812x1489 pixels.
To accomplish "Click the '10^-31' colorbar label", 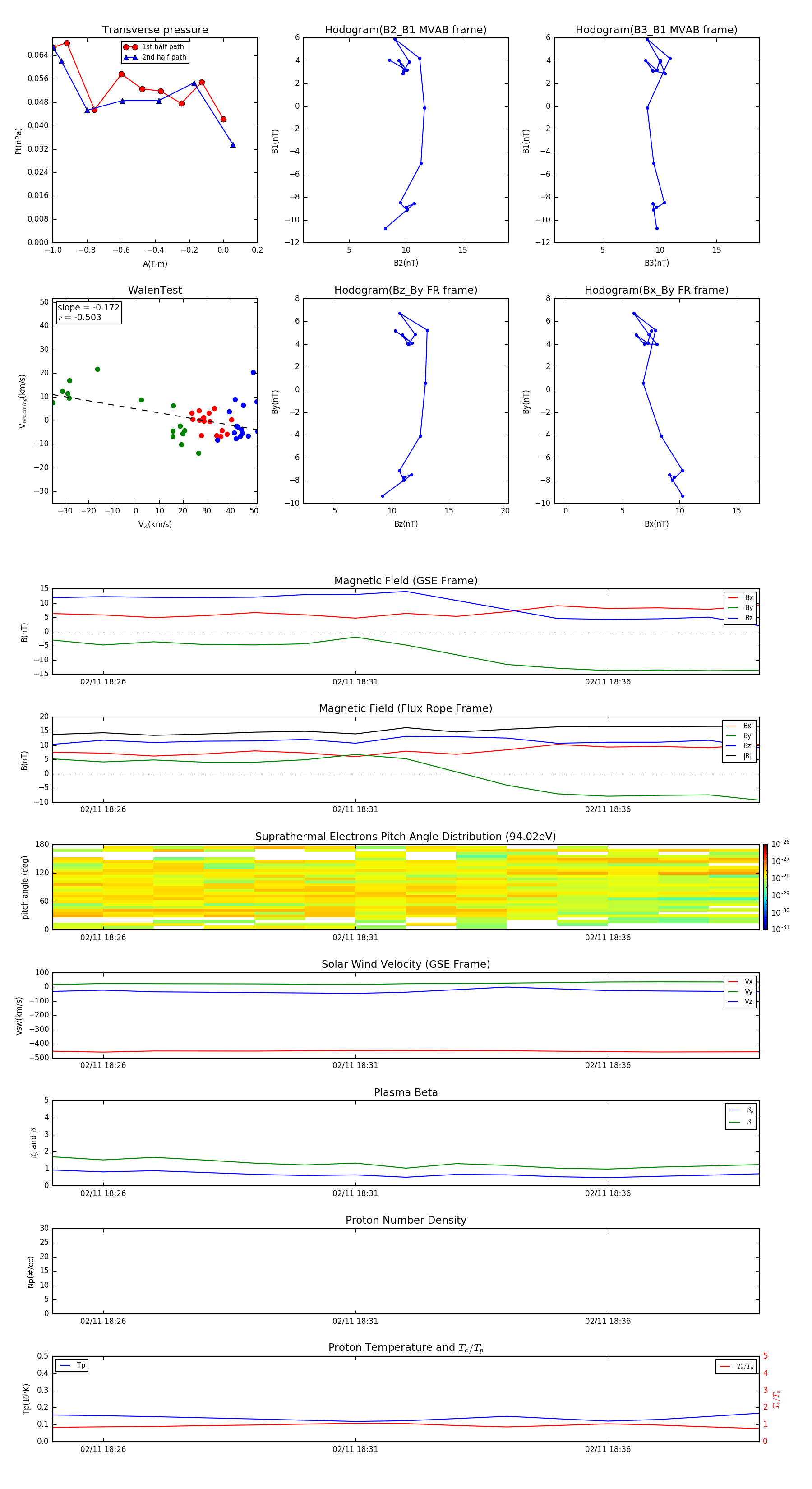I will 780,929.
